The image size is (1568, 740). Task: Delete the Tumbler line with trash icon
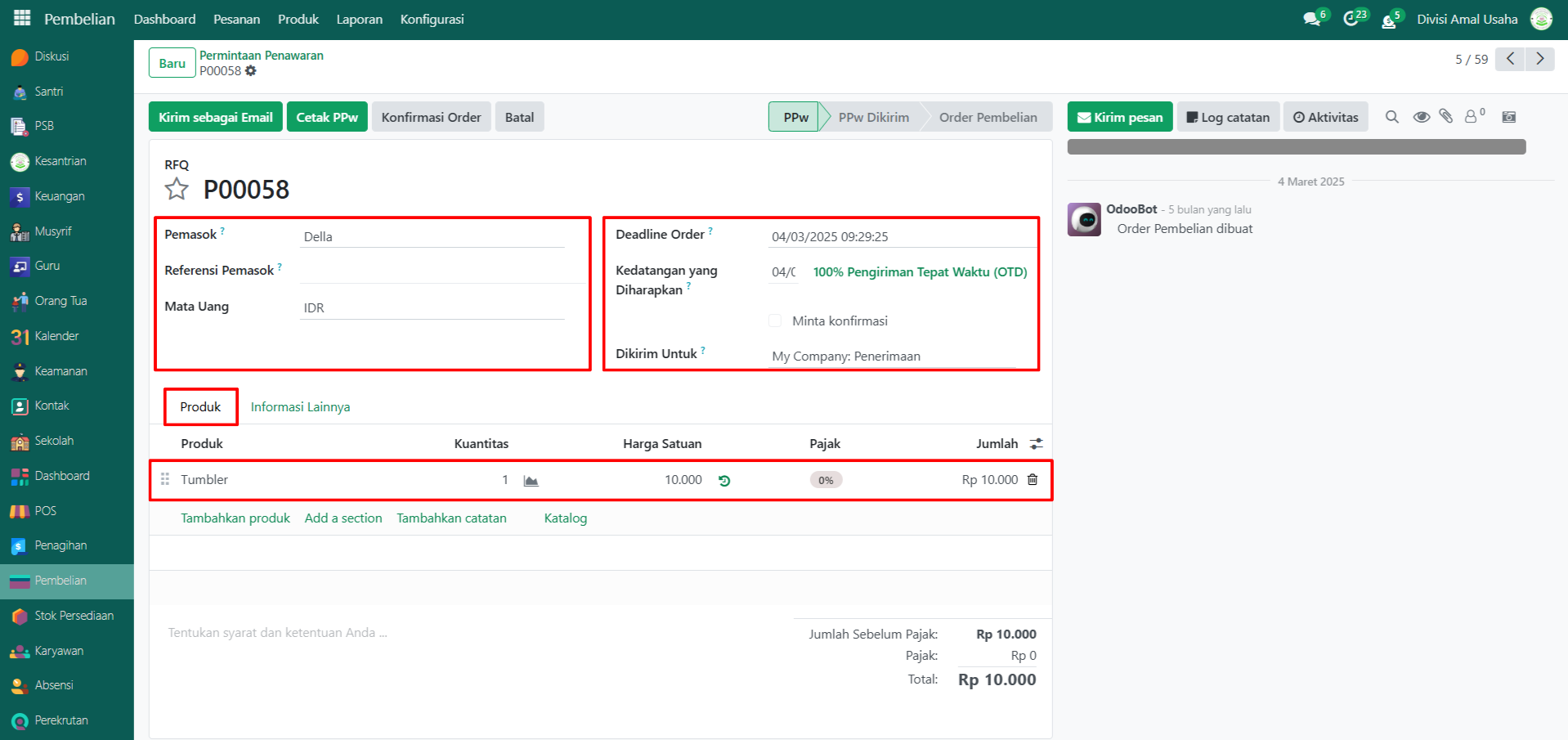(x=1033, y=480)
